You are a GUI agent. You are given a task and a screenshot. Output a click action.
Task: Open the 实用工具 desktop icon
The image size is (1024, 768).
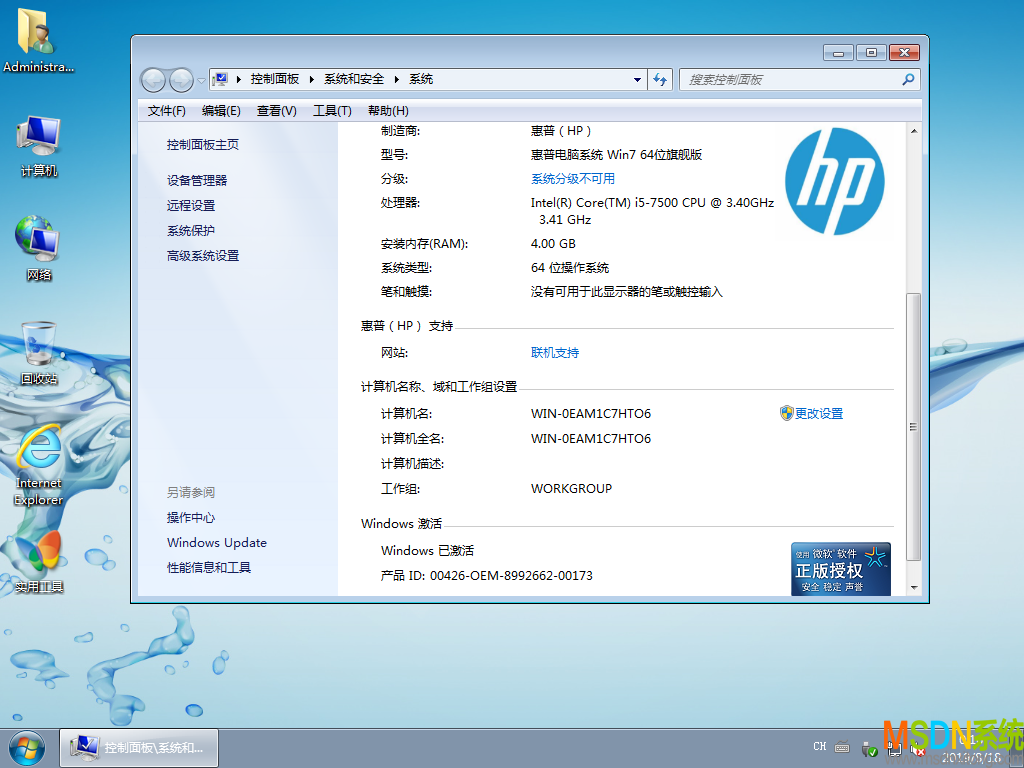tap(39, 562)
